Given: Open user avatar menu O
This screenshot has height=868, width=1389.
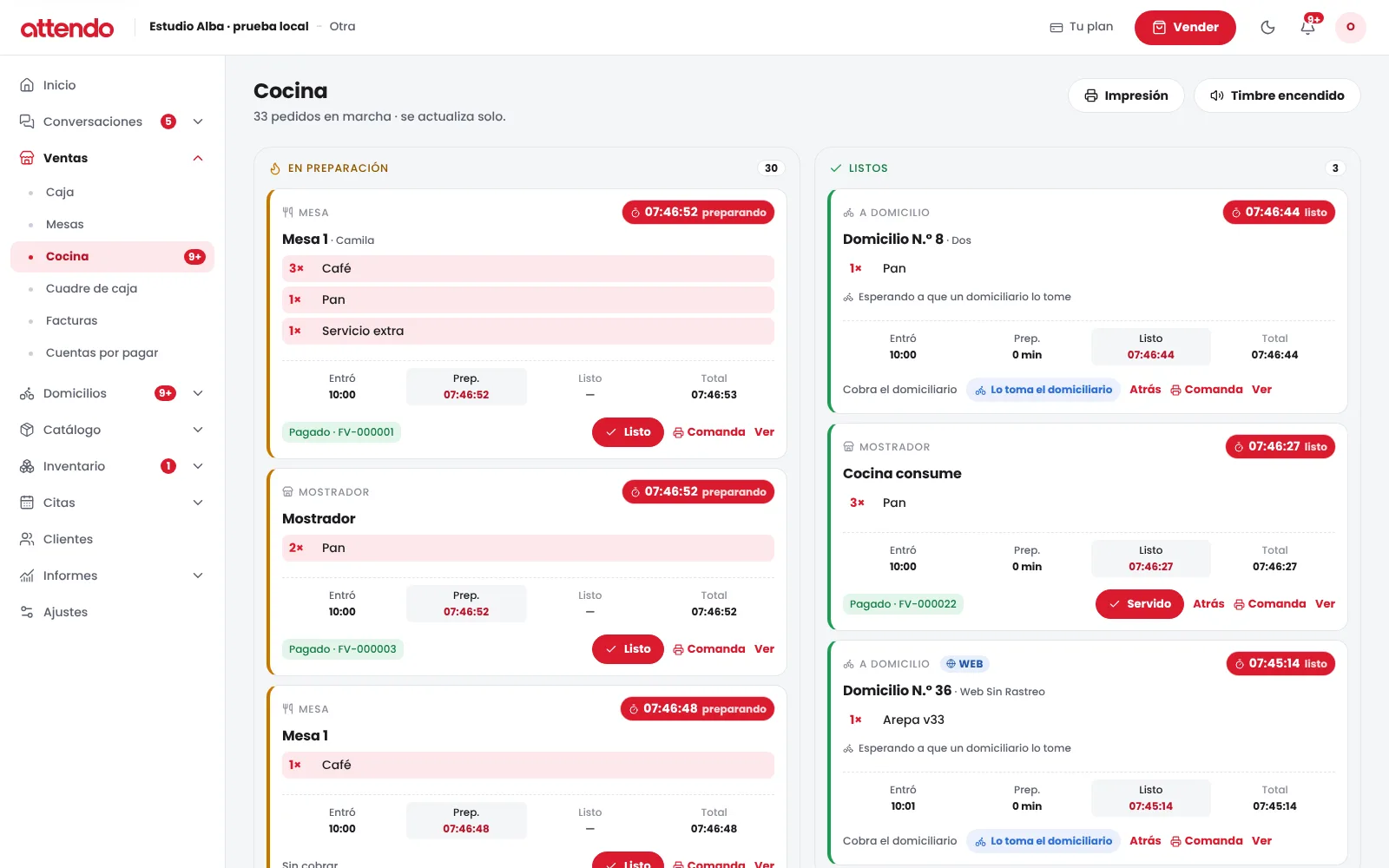Looking at the screenshot, I should (x=1350, y=27).
